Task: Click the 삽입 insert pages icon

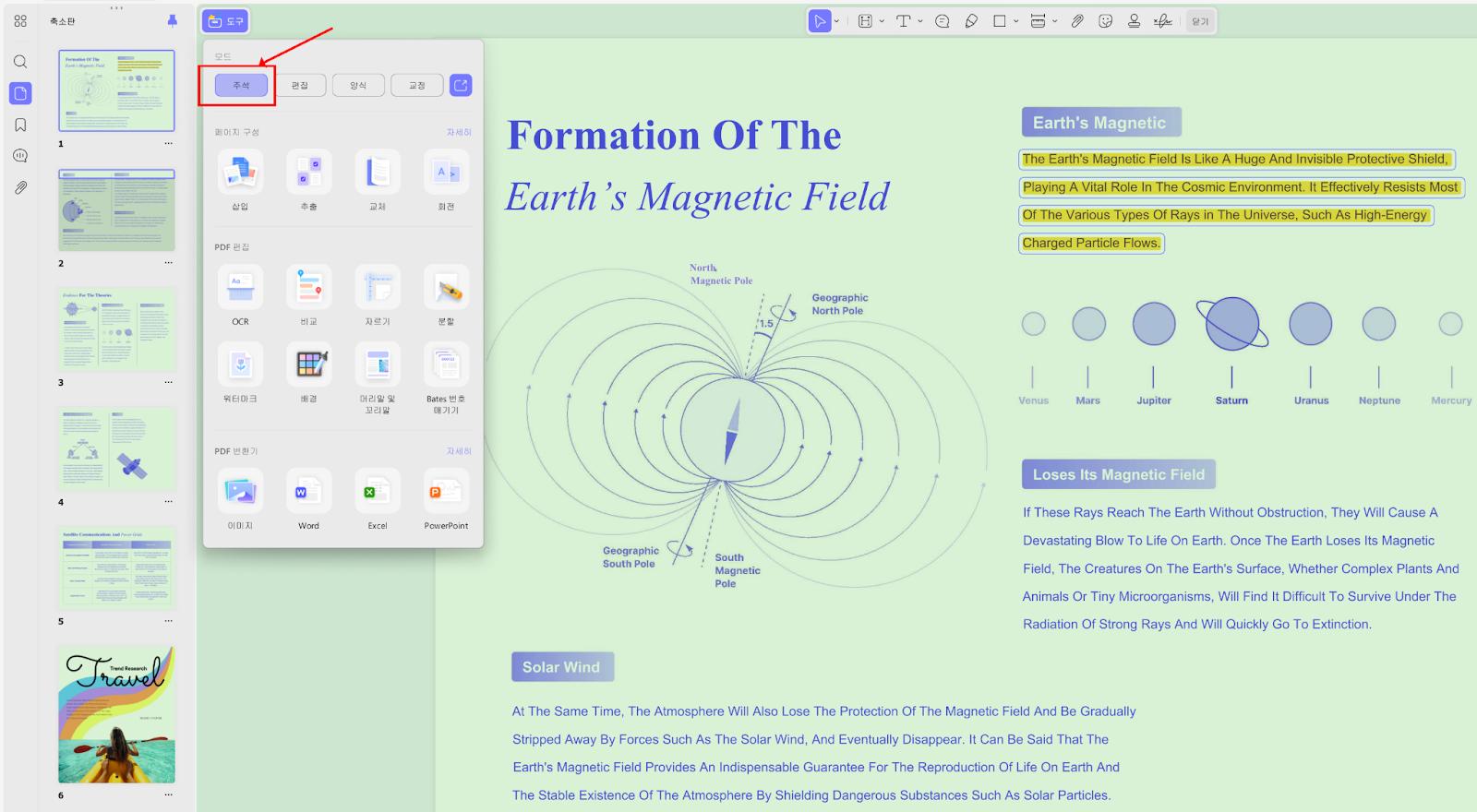Action: [240, 172]
